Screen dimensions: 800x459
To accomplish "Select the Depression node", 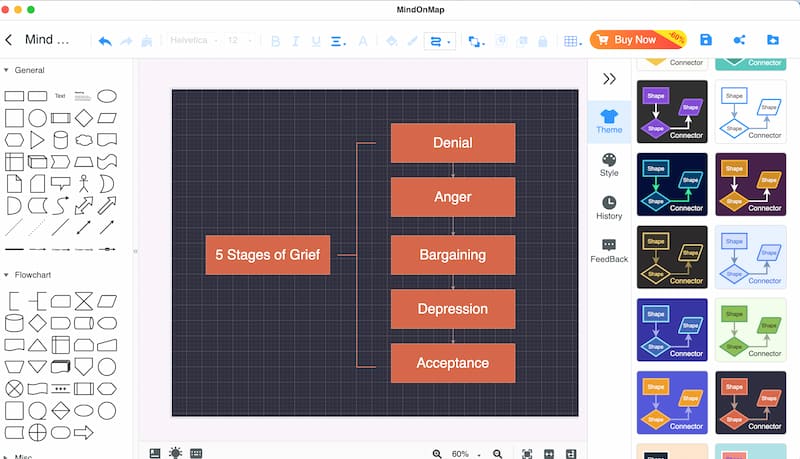I will click(453, 309).
